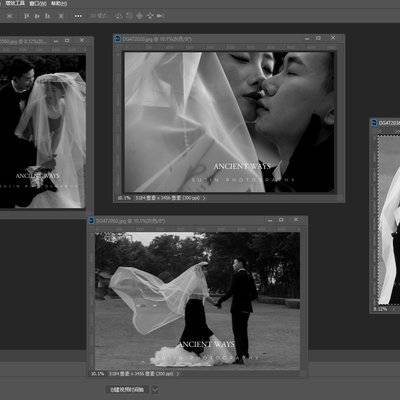Select the 3D roll mode icon

tap(129, 16)
